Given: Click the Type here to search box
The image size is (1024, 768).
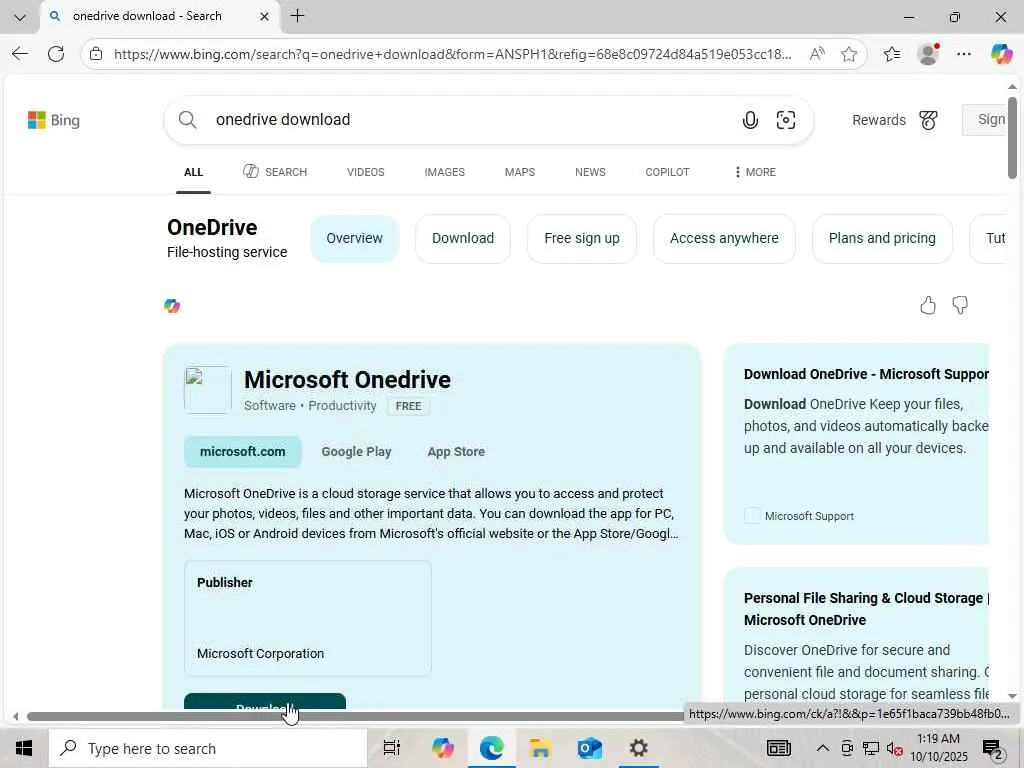Looking at the screenshot, I should click(208, 748).
